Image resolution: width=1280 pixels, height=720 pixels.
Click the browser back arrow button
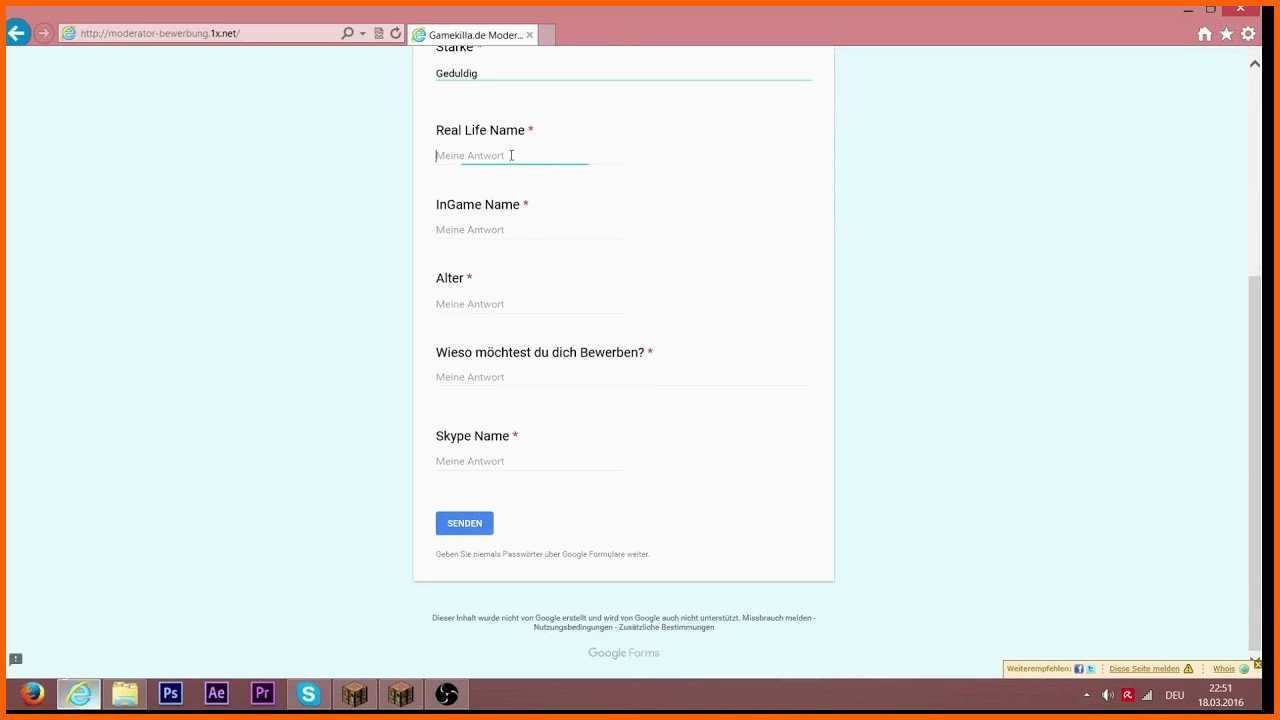coord(17,34)
